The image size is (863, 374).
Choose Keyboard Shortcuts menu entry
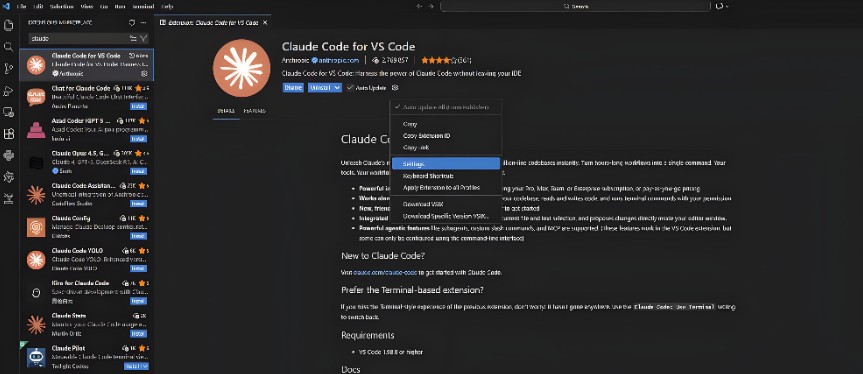(446, 176)
